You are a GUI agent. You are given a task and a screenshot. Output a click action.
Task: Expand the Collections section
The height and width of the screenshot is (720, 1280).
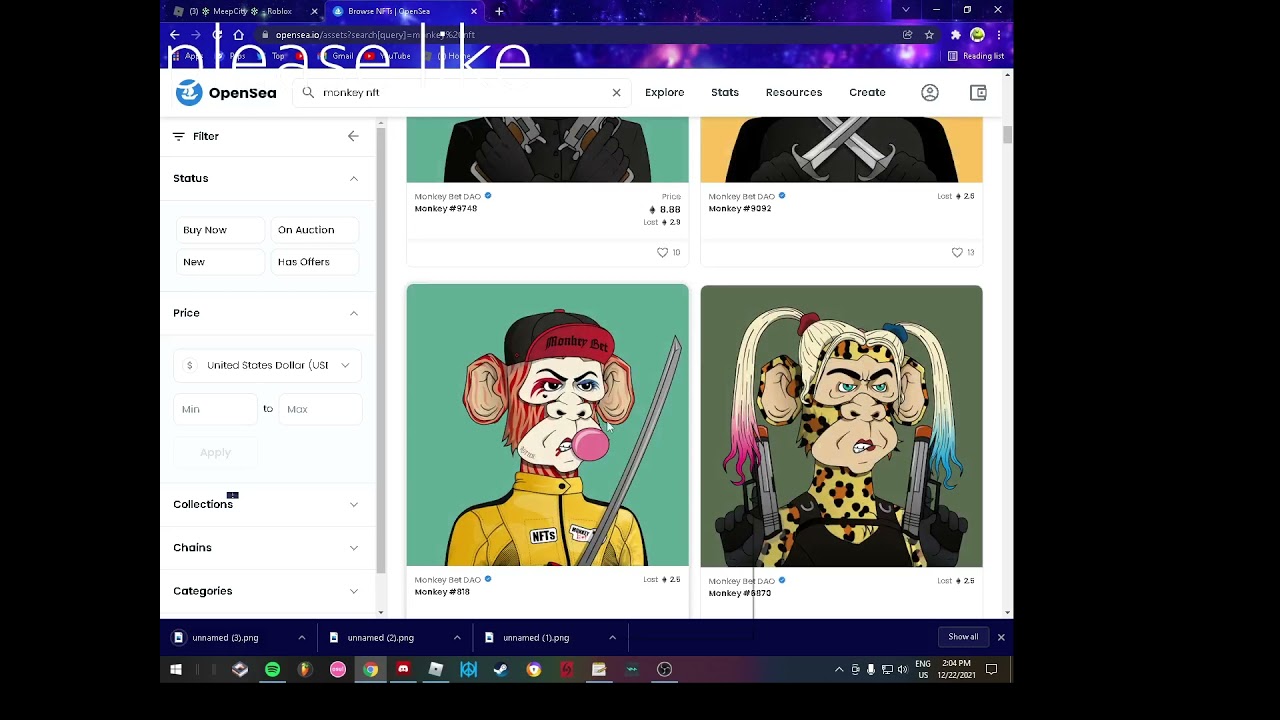[x=266, y=504]
